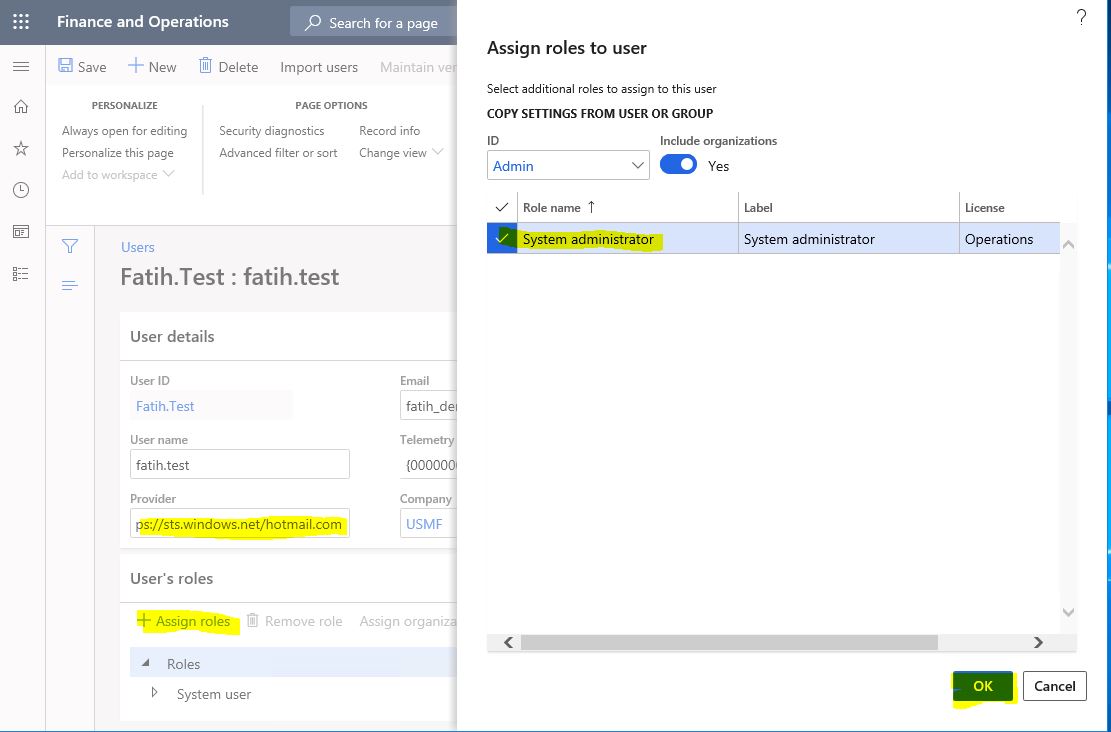
Task: Confirm with the OK button
Action: click(x=983, y=686)
